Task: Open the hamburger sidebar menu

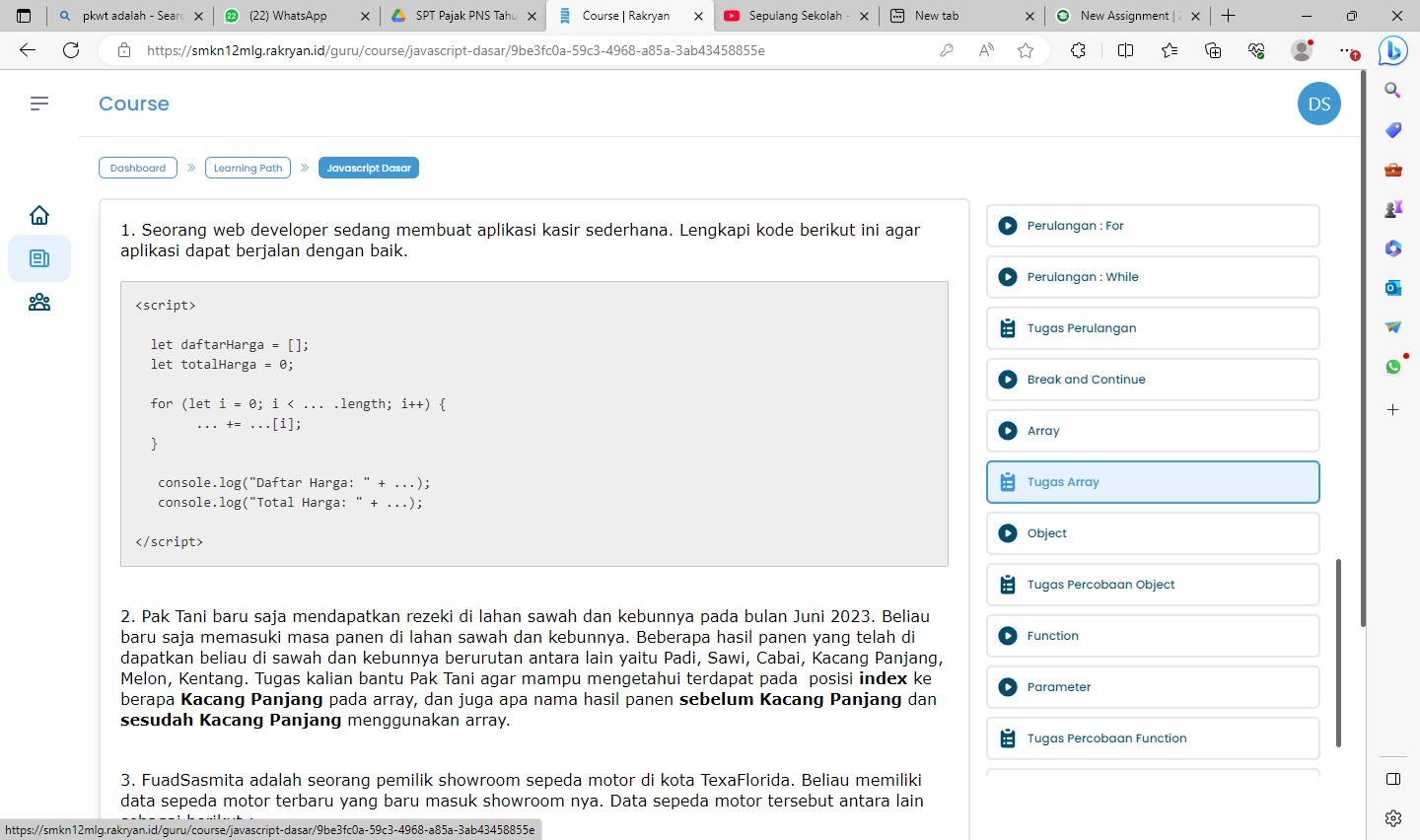Action: click(x=39, y=104)
